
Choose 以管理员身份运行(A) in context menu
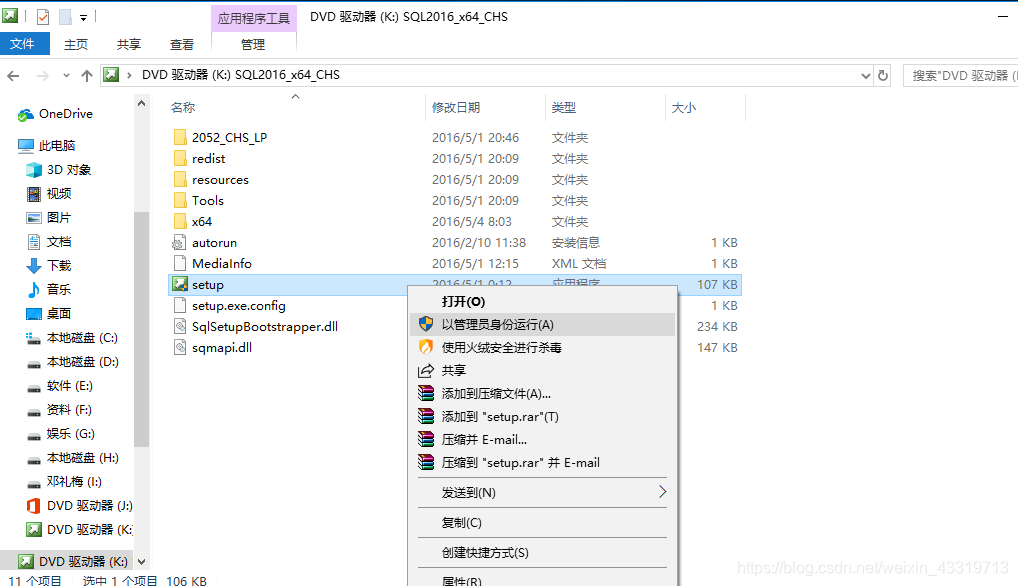[543, 324]
